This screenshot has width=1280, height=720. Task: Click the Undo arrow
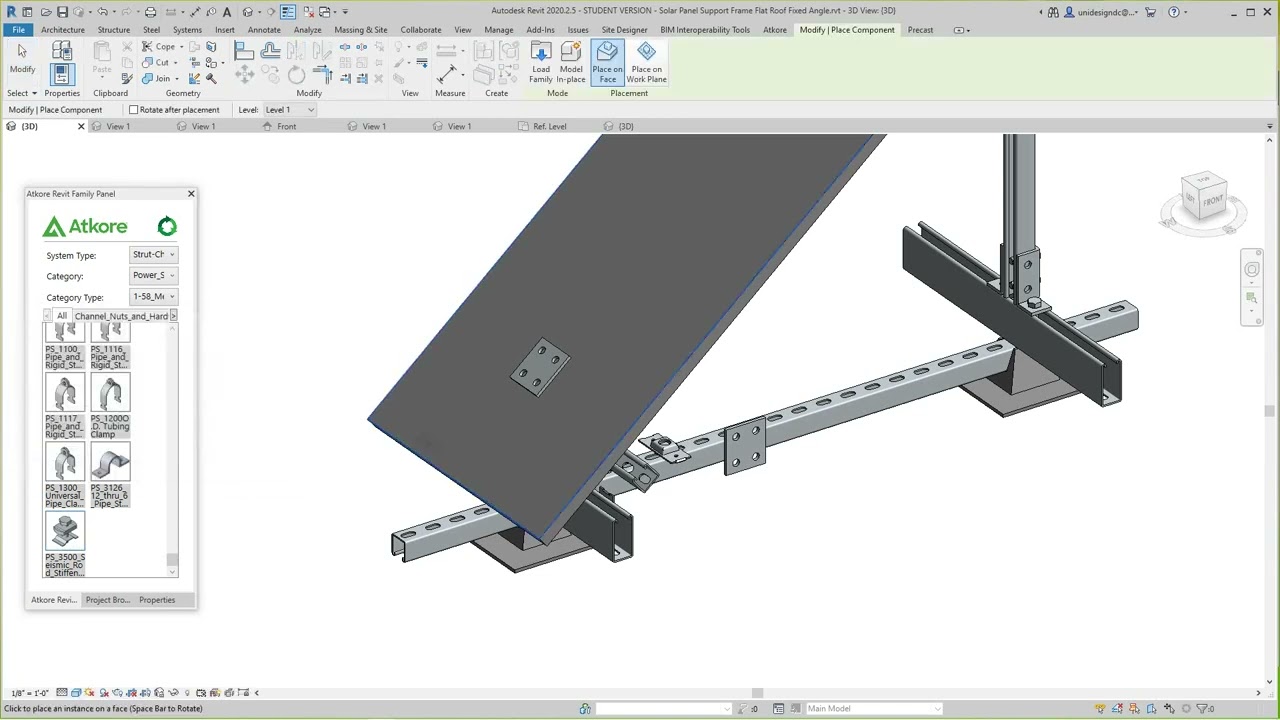[x=102, y=12]
